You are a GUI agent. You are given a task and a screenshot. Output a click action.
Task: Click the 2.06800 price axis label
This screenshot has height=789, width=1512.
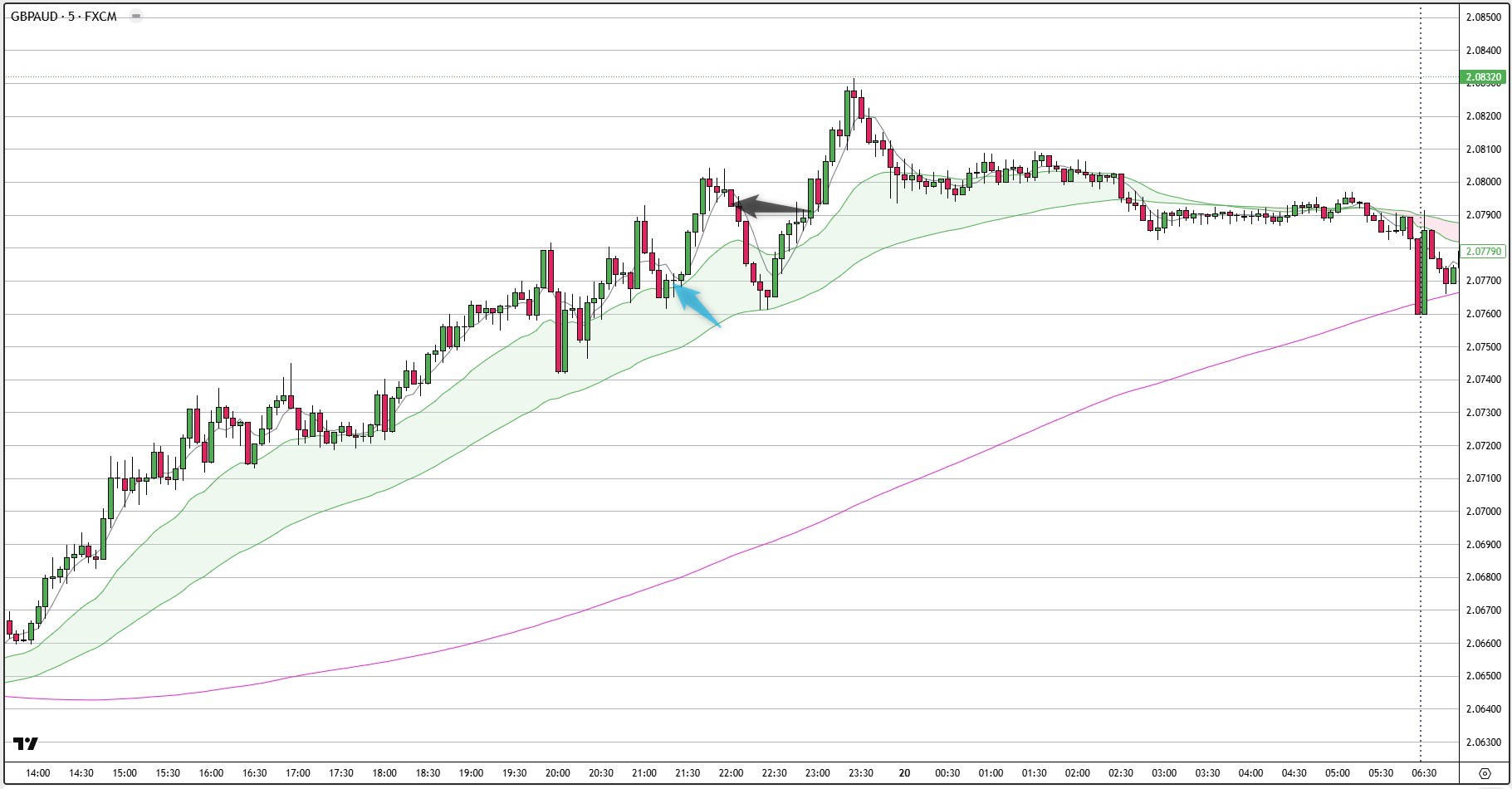click(x=1483, y=577)
